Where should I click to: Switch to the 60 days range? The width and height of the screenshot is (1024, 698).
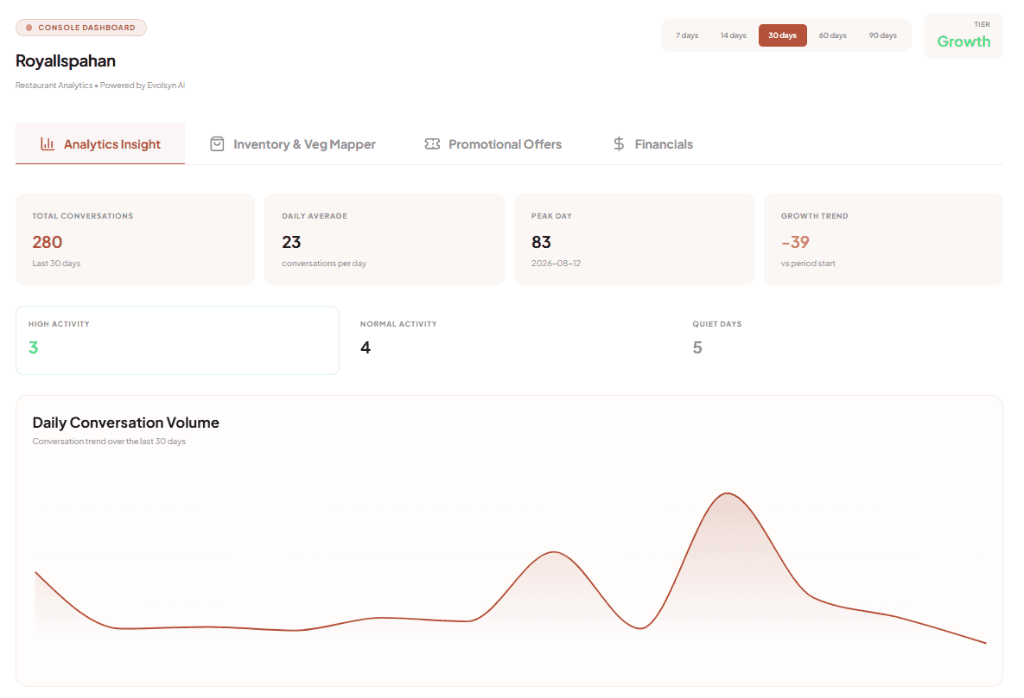pos(833,35)
